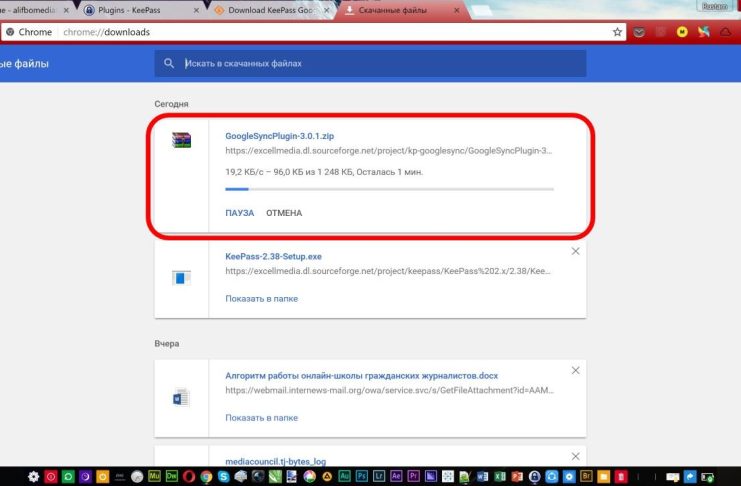Pause the GoogleSyncPlugin download with ПАУЗА
Viewport: 741px width, 486px height.
point(240,213)
